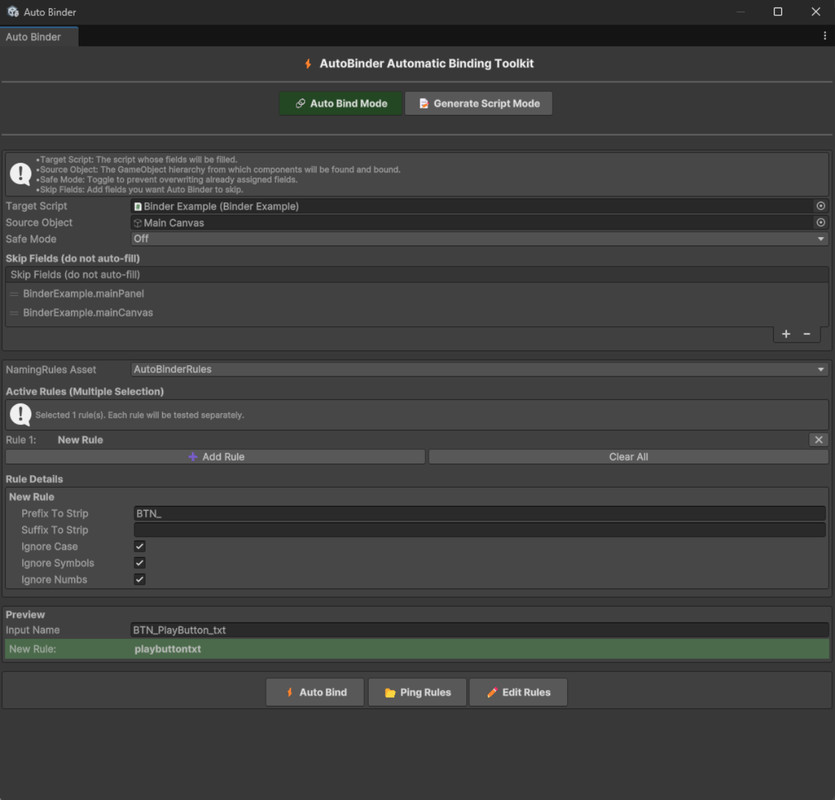Click the warning info icon above Target Script
This screenshot has height=800, width=835.
20,175
